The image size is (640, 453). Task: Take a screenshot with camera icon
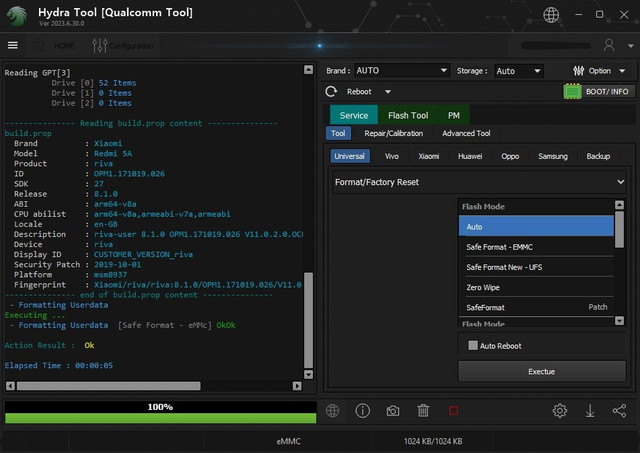393,411
